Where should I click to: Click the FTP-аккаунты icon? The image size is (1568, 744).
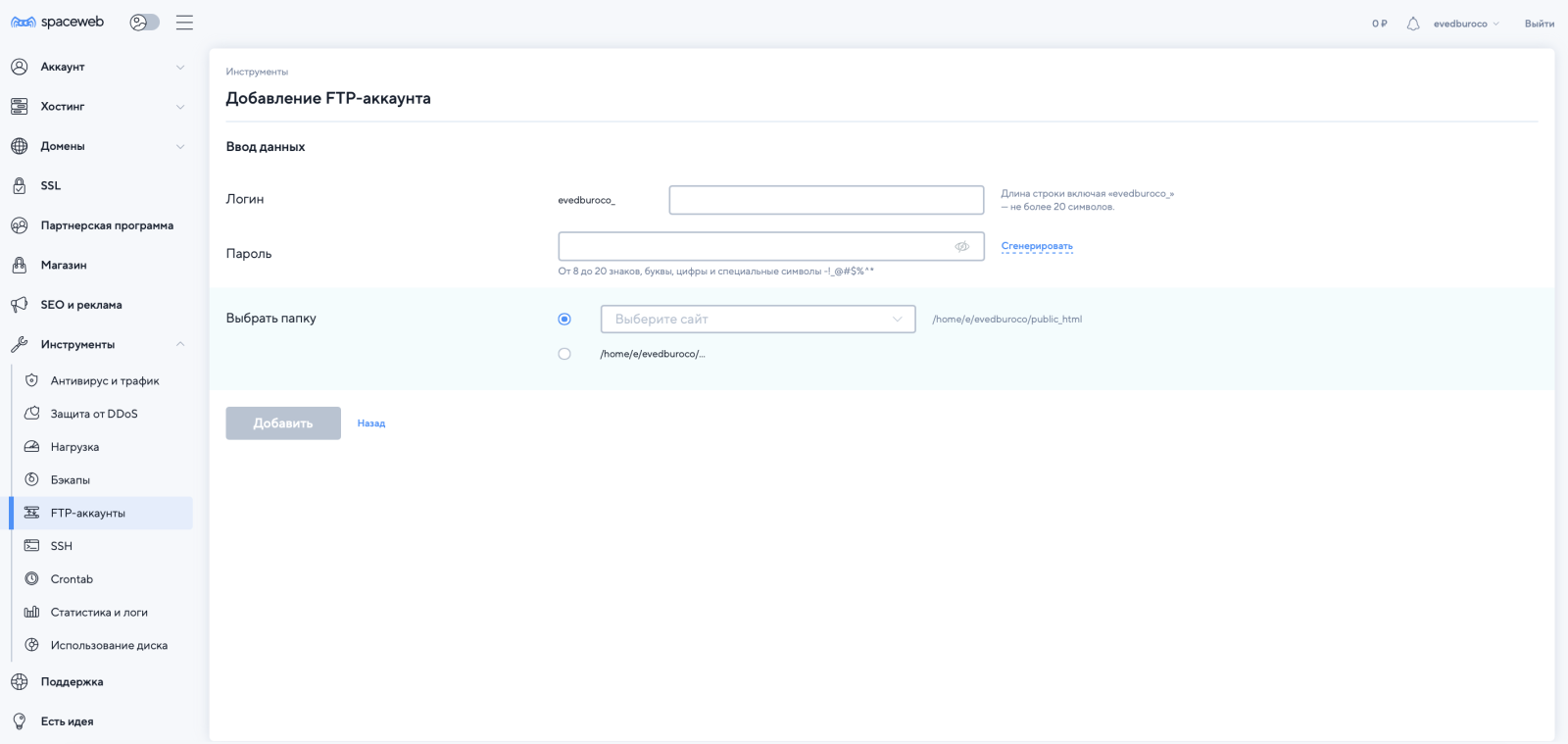[x=32, y=513]
